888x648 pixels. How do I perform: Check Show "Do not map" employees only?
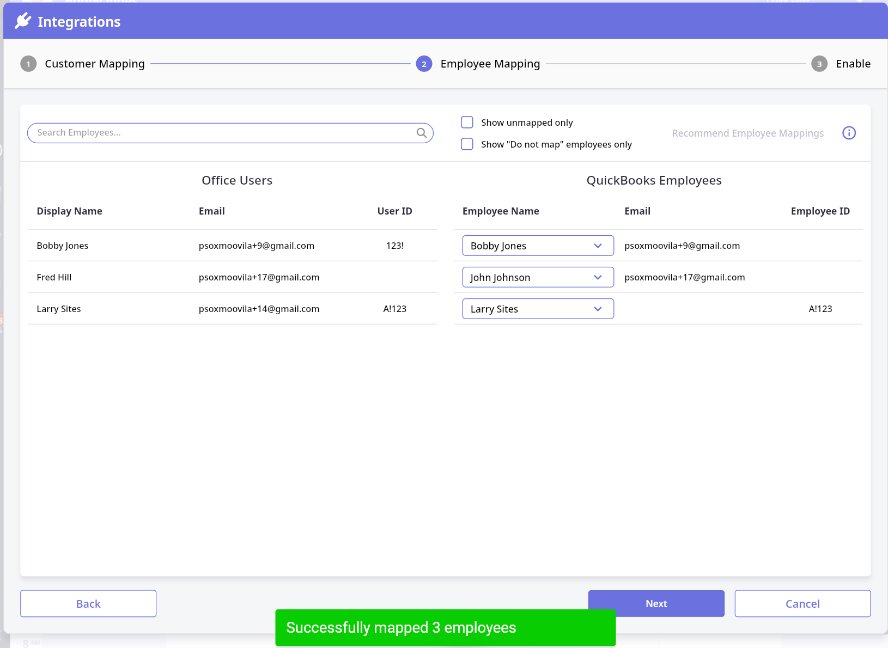pos(467,144)
